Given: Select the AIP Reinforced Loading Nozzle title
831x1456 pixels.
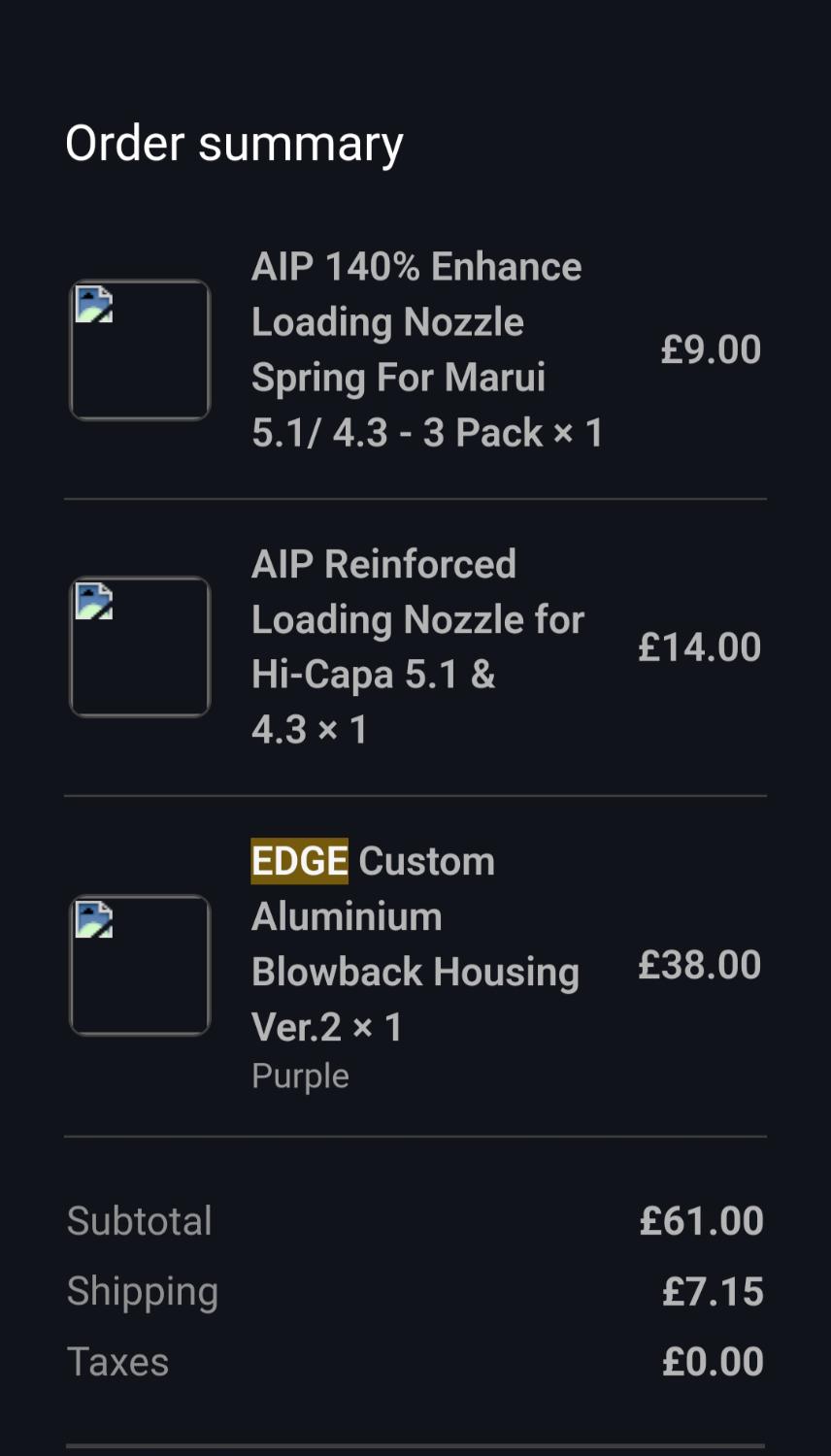Looking at the screenshot, I should 417,646.
